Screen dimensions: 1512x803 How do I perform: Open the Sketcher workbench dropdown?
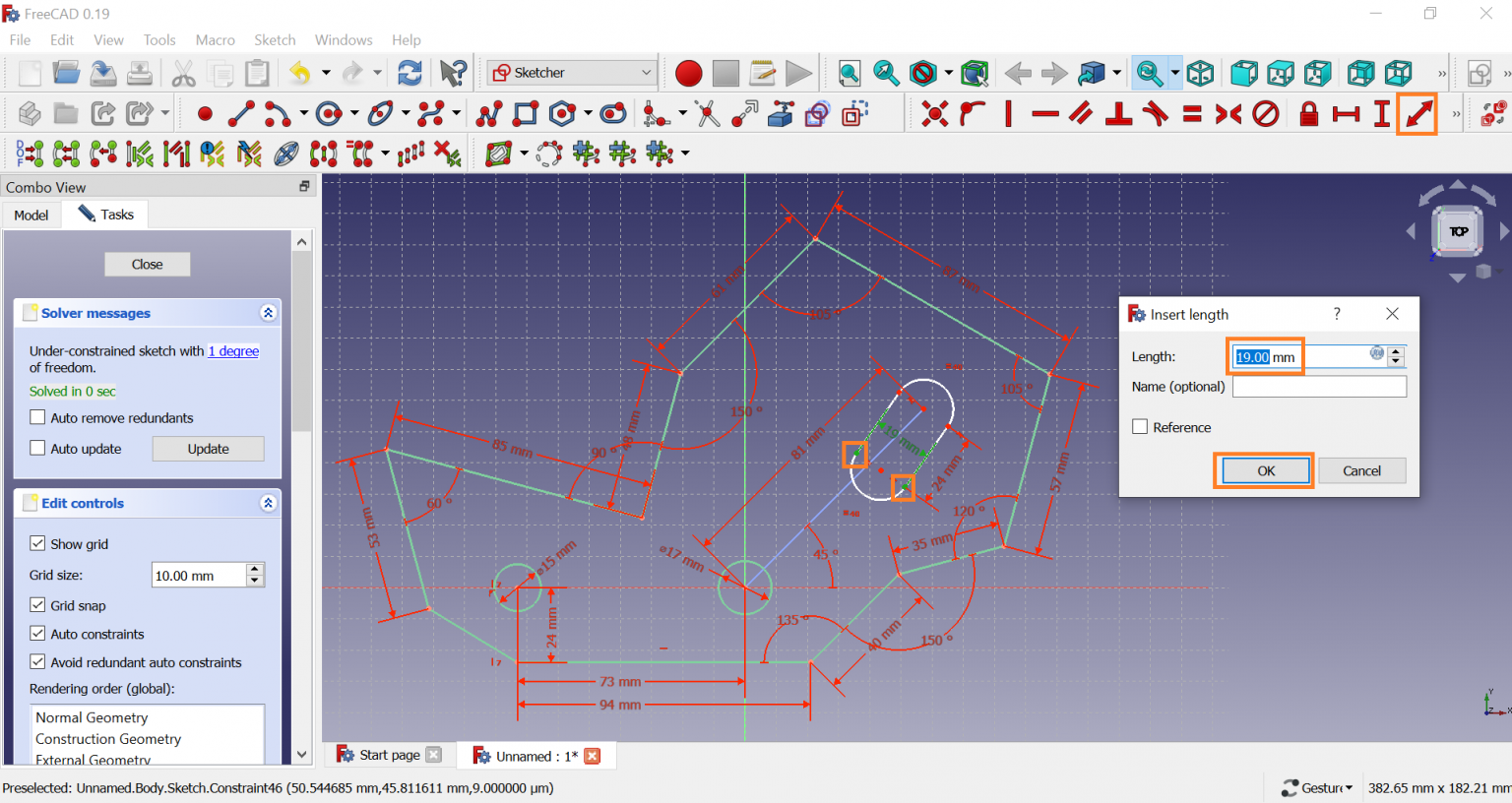[x=571, y=73]
